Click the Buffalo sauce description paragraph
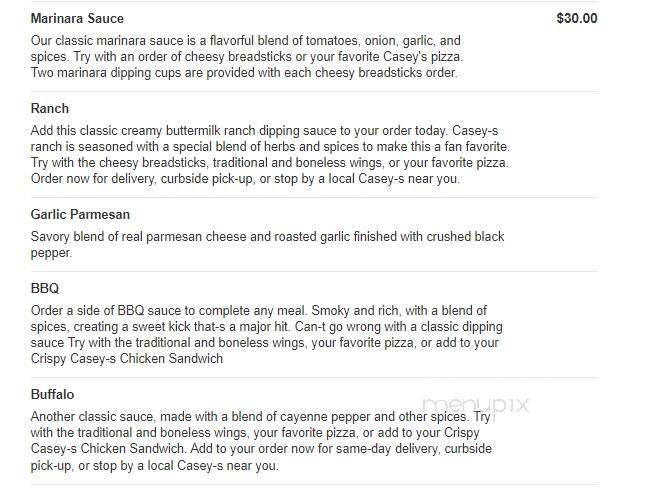Image resolution: width=655 pixels, height=488 pixels. [x=261, y=441]
